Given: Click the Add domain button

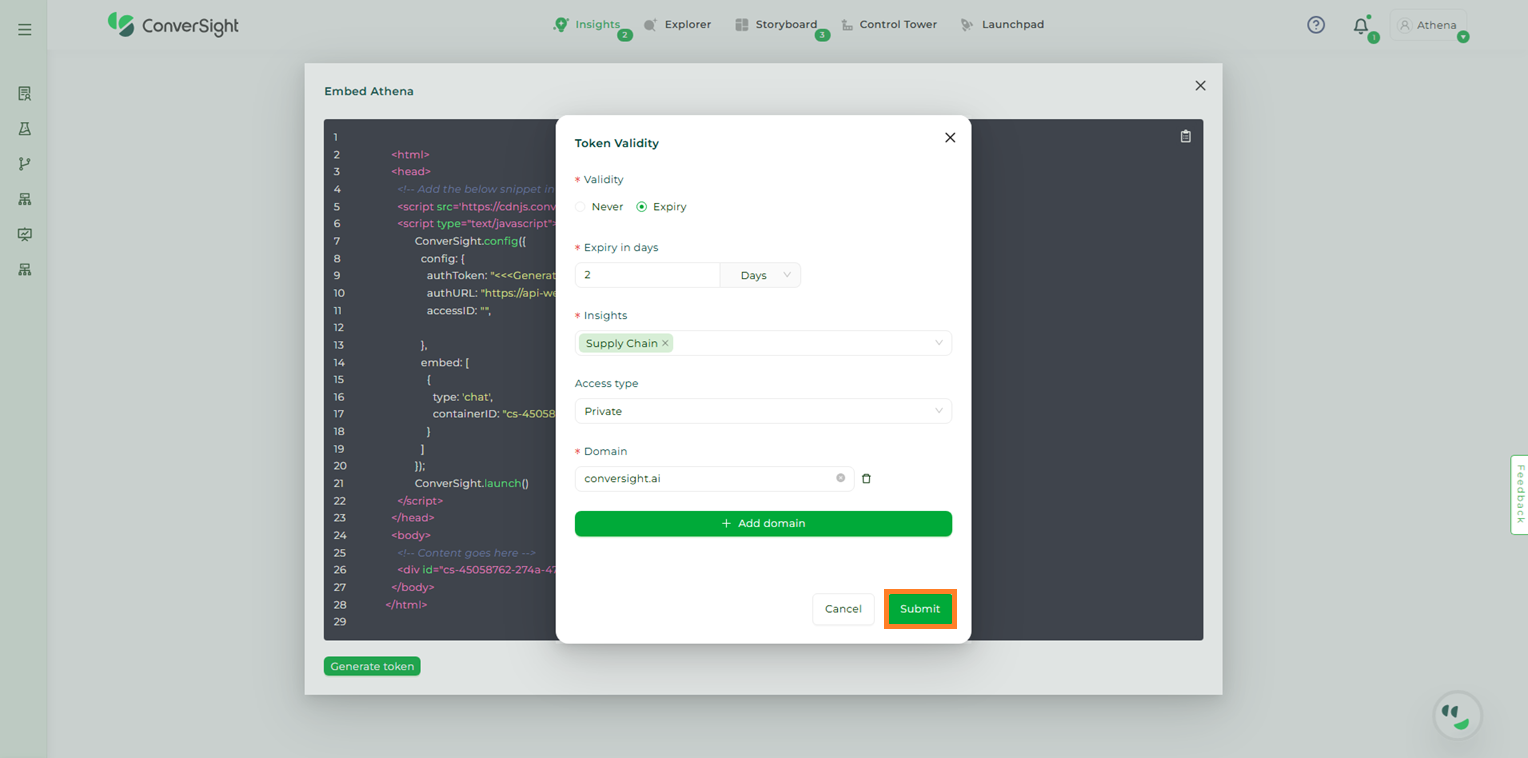Looking at the screenshot, I should tap(763, 524).
